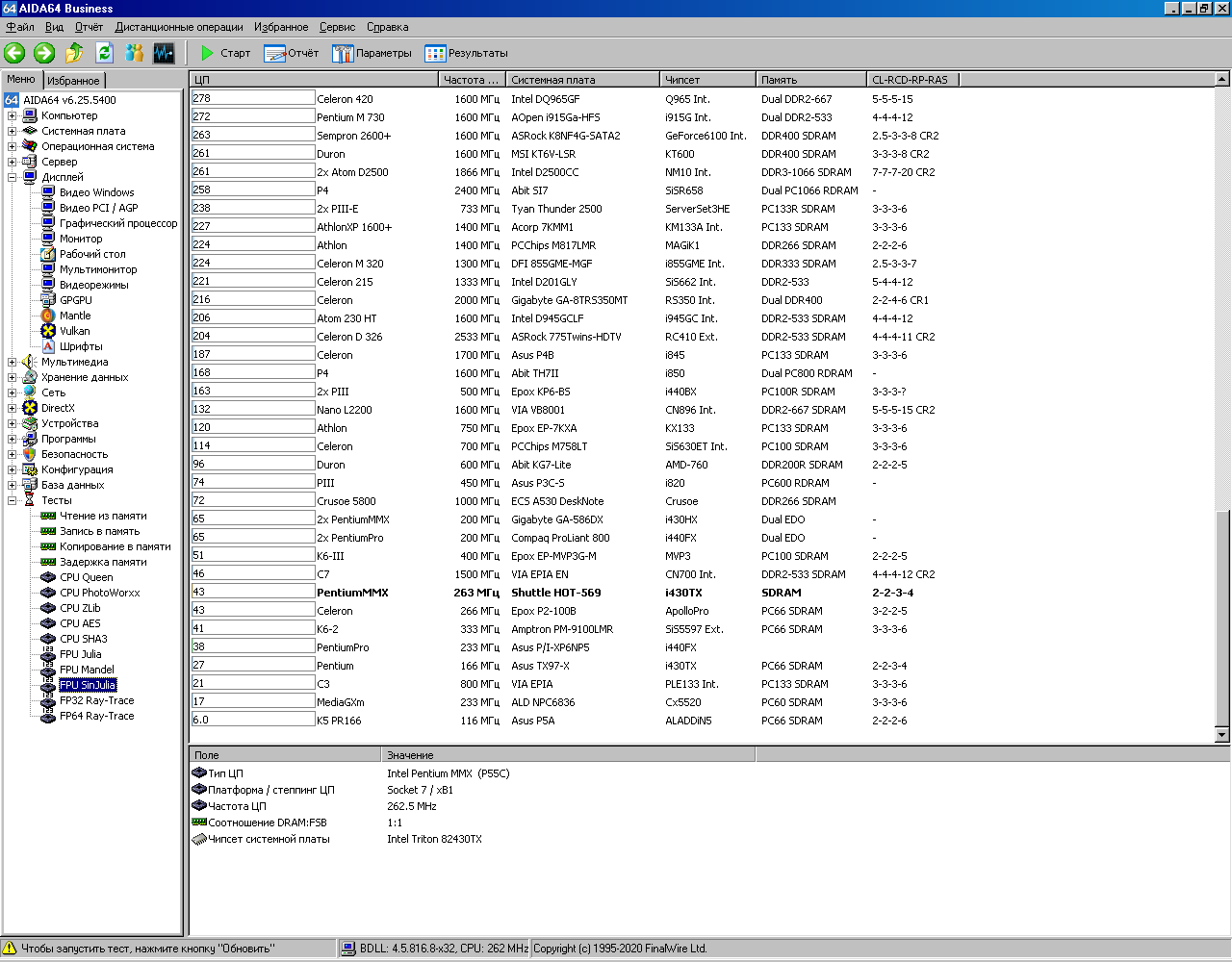This screenshot has width=1232, height=962.
Task: Collapse the Дисплей tree node
Action: [x=12, y=177]
